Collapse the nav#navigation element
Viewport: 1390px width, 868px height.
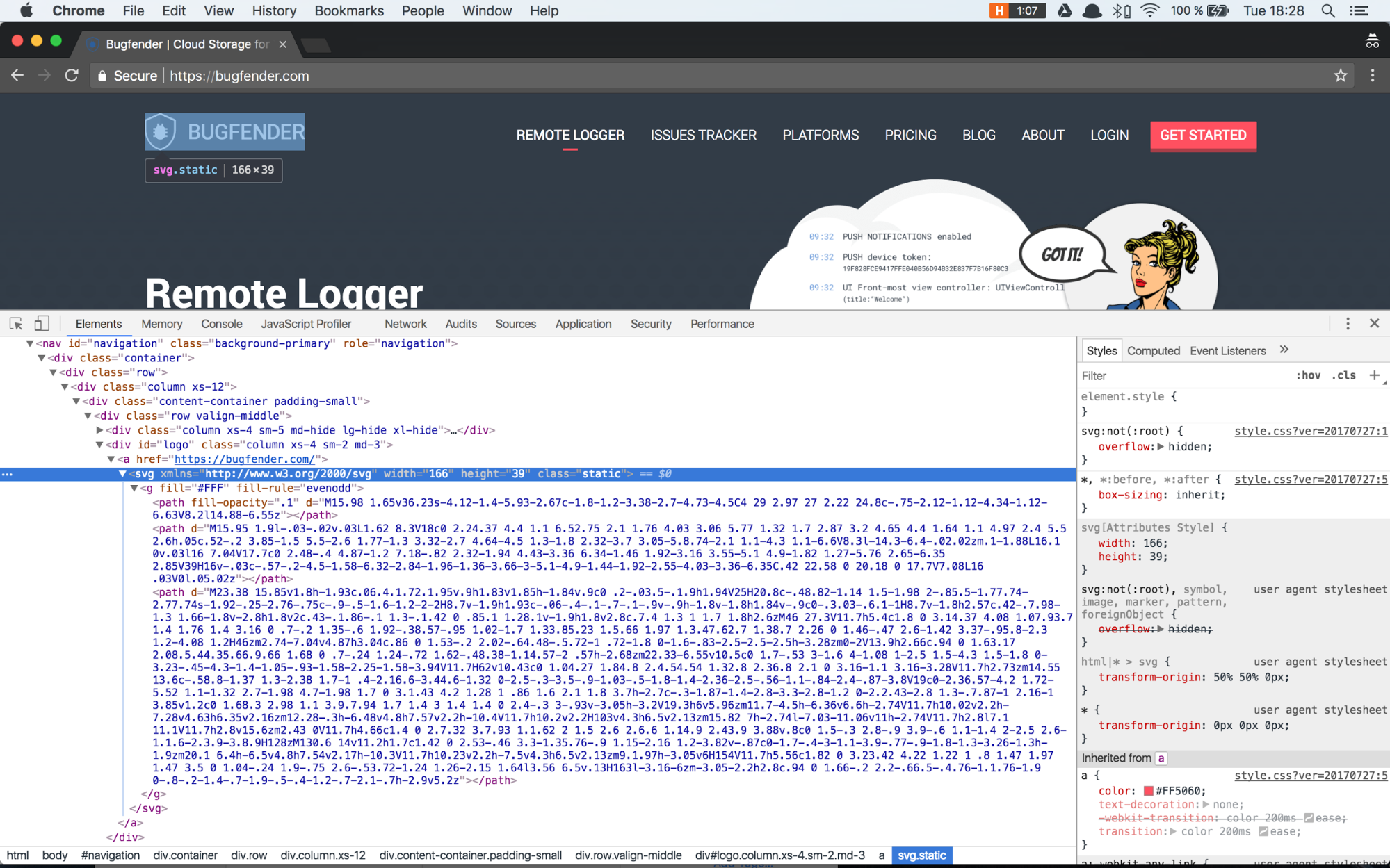(30, 343)
